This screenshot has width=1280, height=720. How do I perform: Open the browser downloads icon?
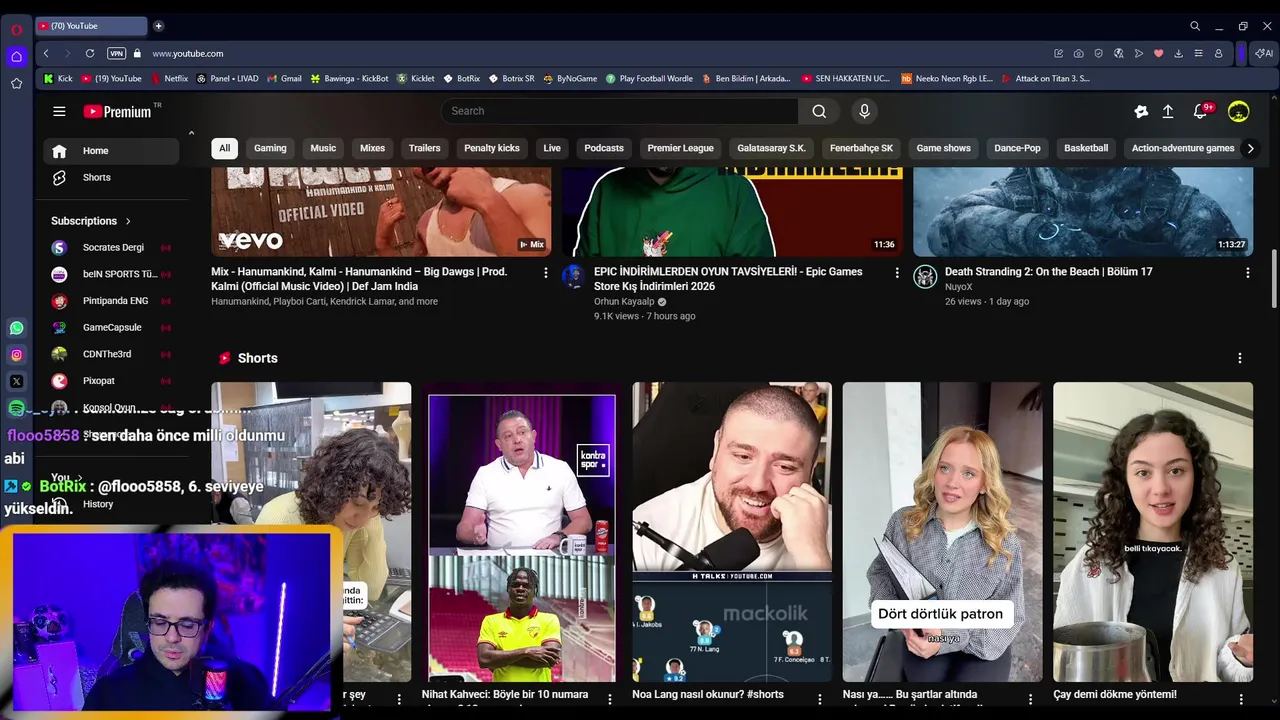tap(1178, 53)
